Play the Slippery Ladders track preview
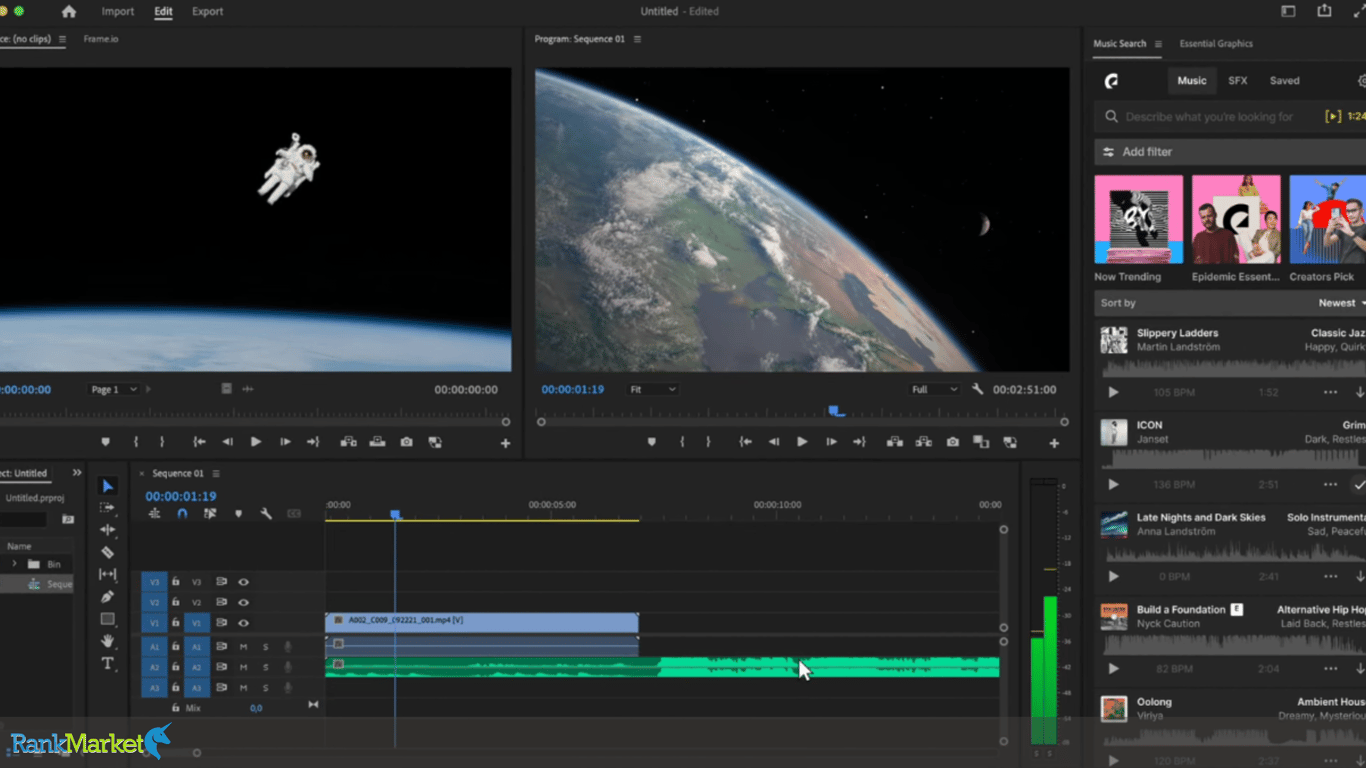The height and width of the screenshot is (768, 1366). click(1113, 393)
